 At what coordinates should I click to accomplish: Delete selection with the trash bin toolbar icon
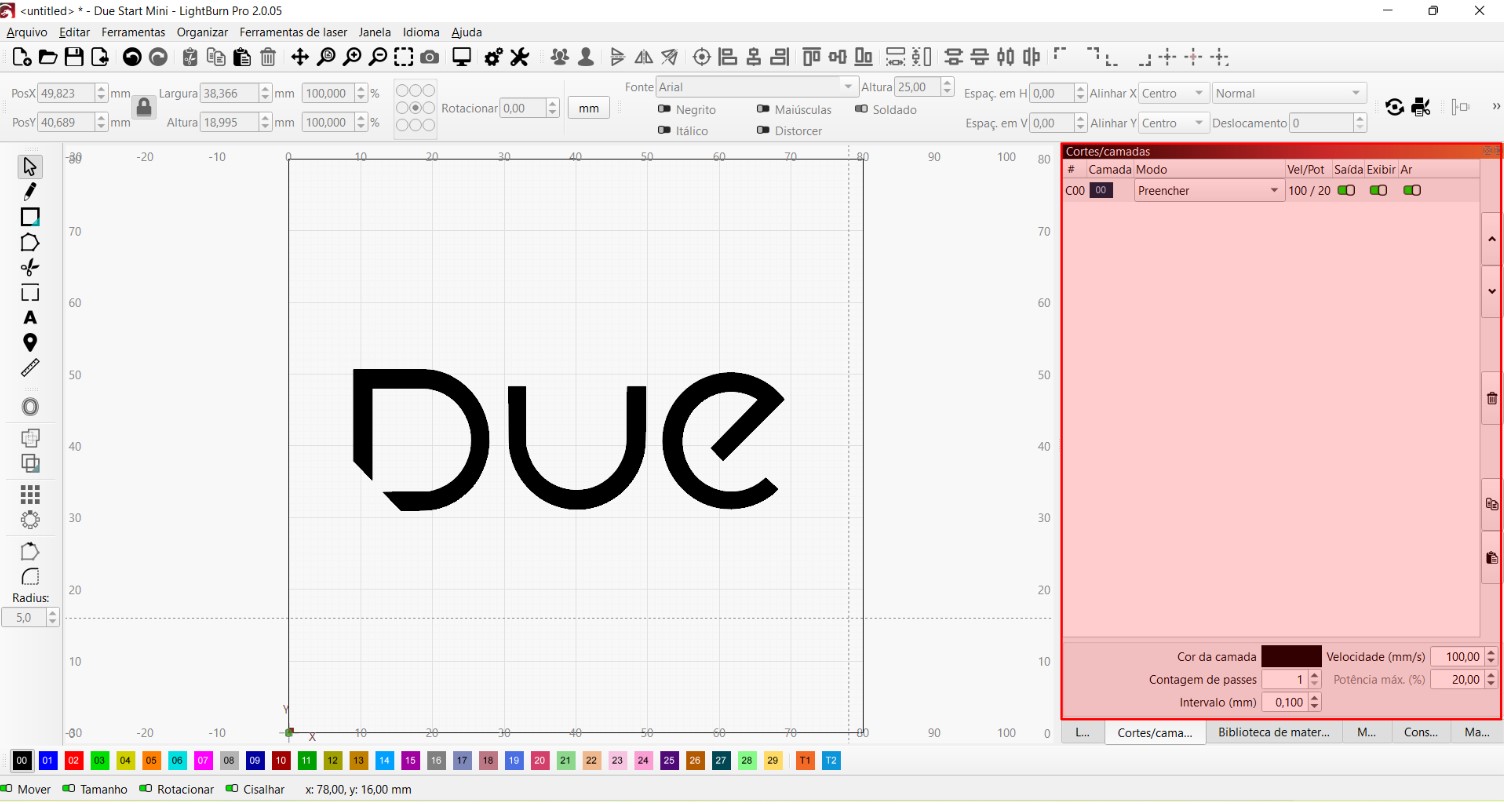268,57
